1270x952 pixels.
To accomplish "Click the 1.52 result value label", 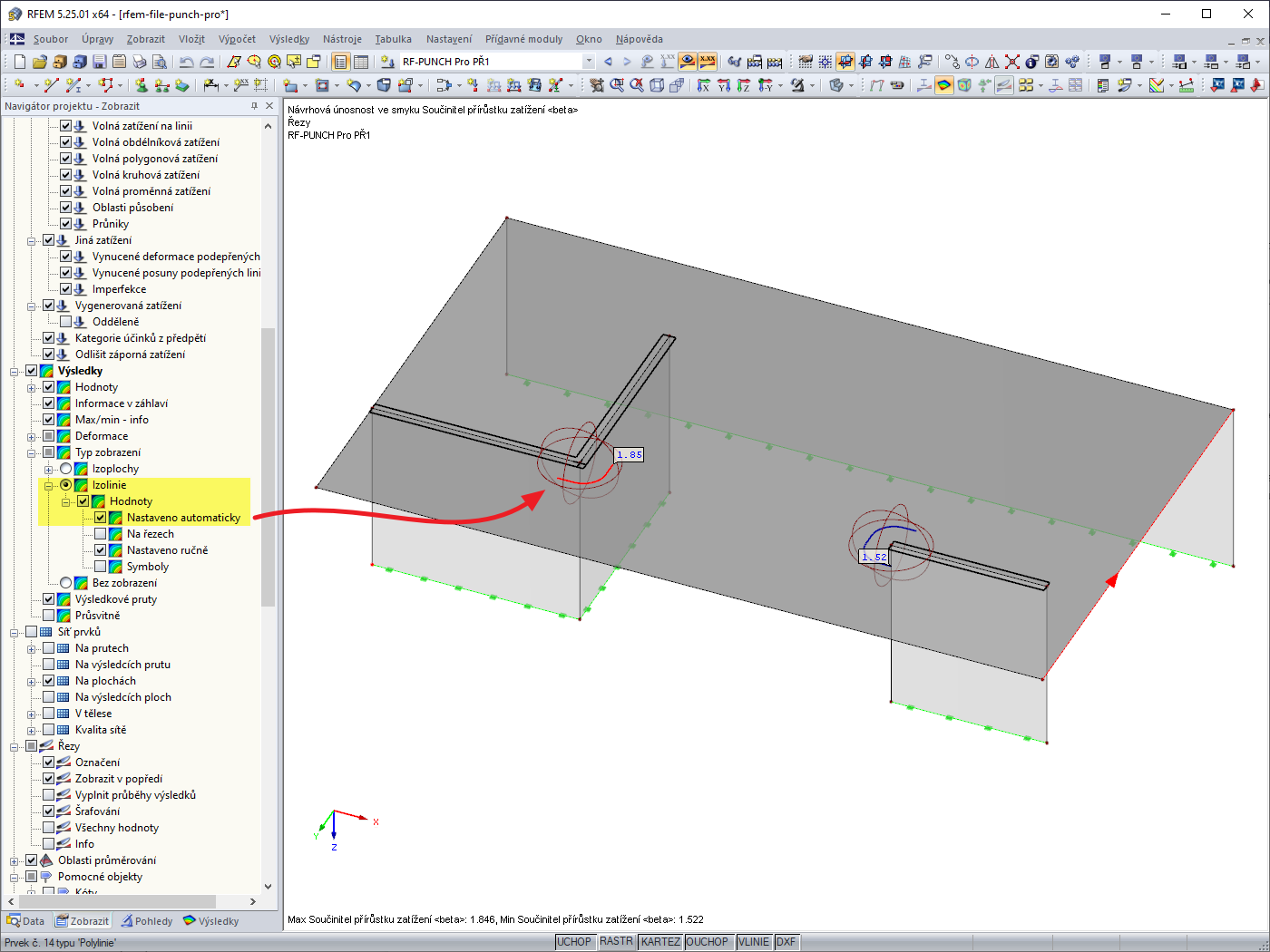I will coord(874,557).
